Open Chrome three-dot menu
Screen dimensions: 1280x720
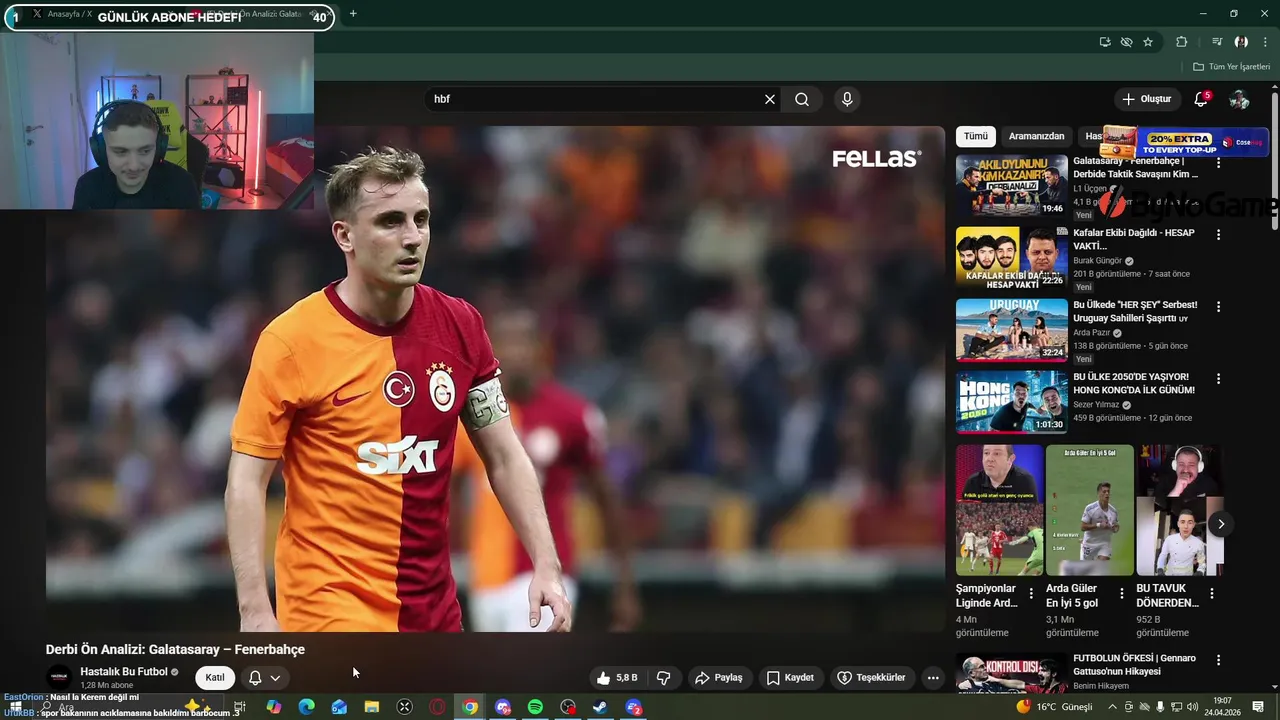tap(1265, 42)
